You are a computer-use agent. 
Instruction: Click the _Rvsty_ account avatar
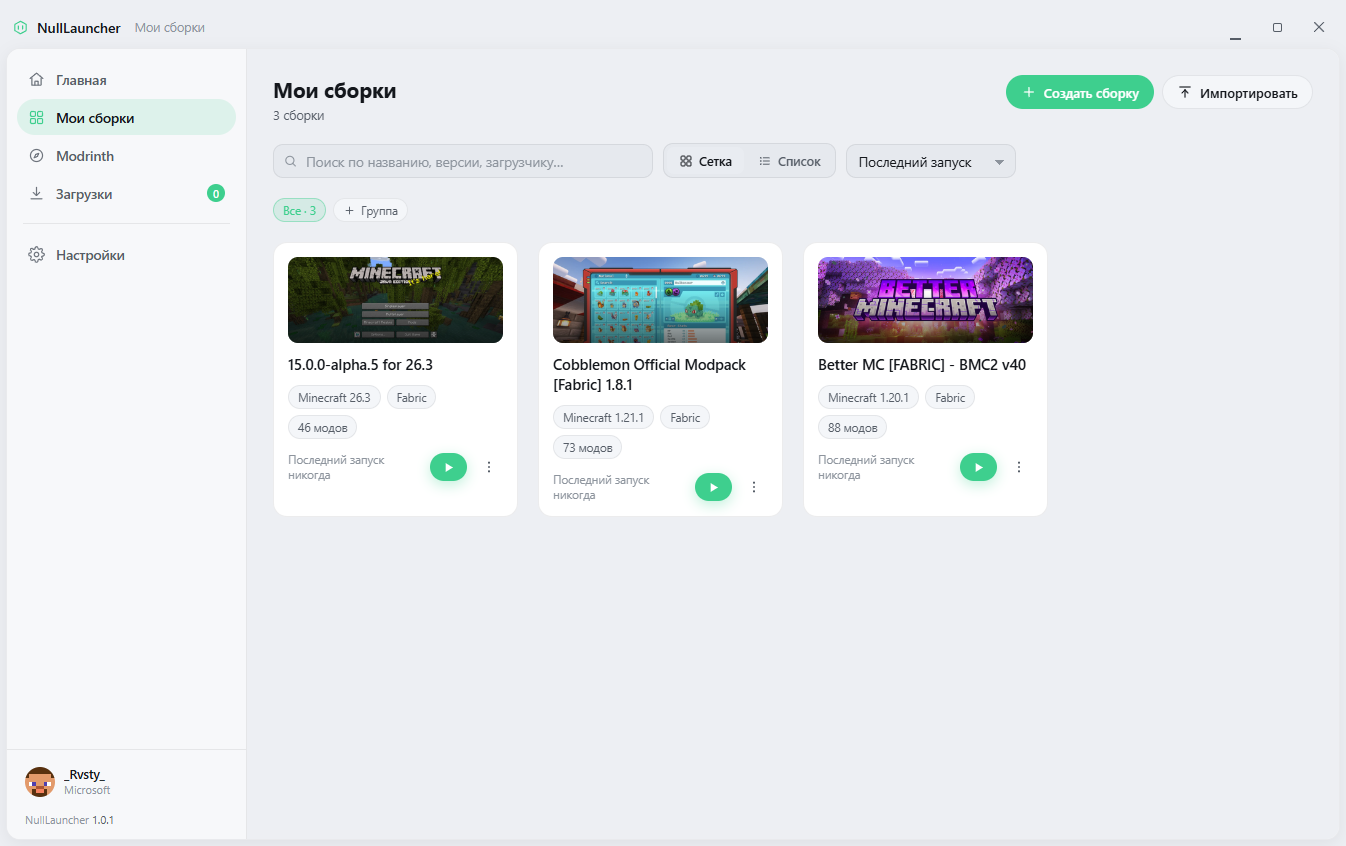[40, 782]
